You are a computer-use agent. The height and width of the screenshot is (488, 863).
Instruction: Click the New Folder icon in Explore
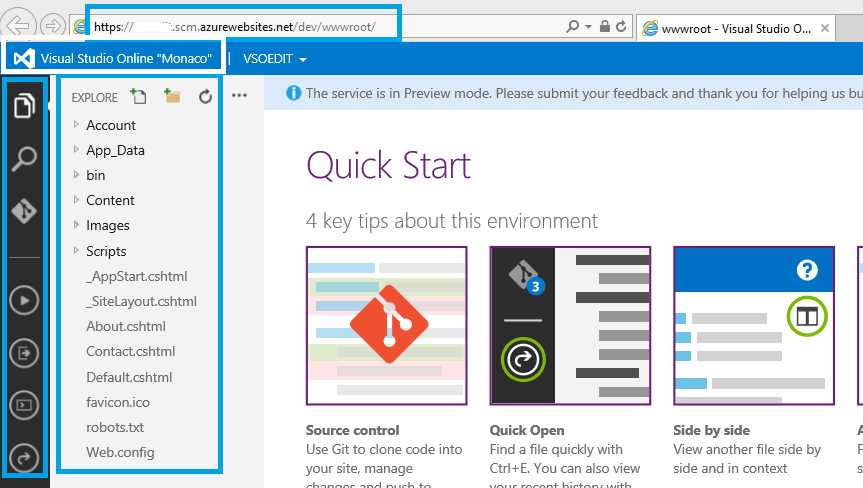(x=172, y=97)
